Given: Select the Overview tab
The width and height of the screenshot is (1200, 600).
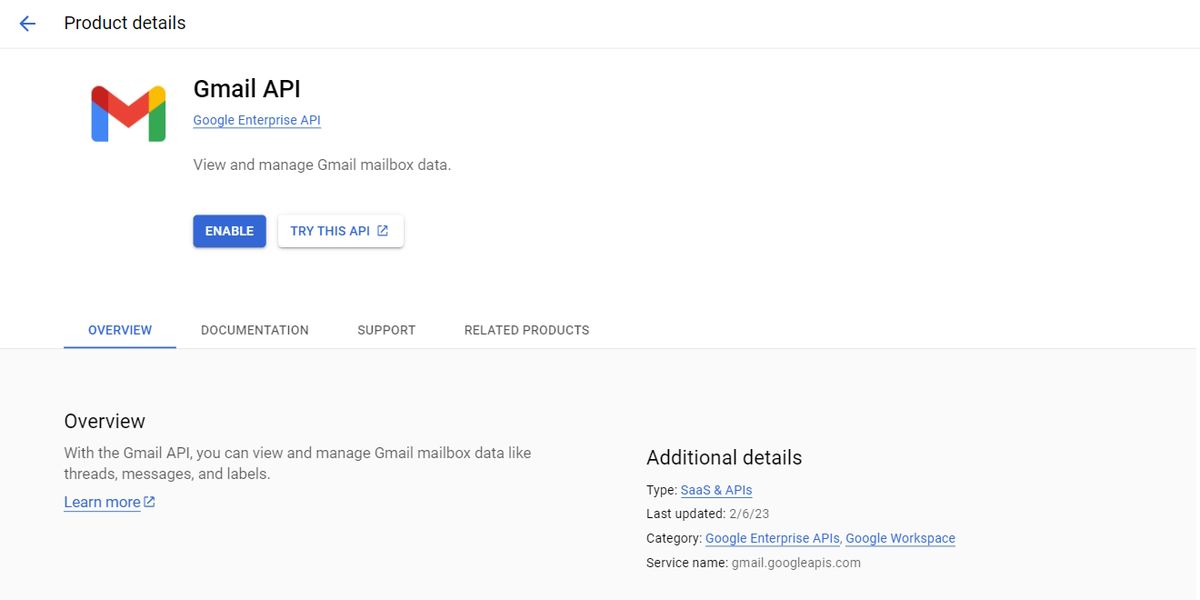Looking at the screenshot, I should pos(120,330).
